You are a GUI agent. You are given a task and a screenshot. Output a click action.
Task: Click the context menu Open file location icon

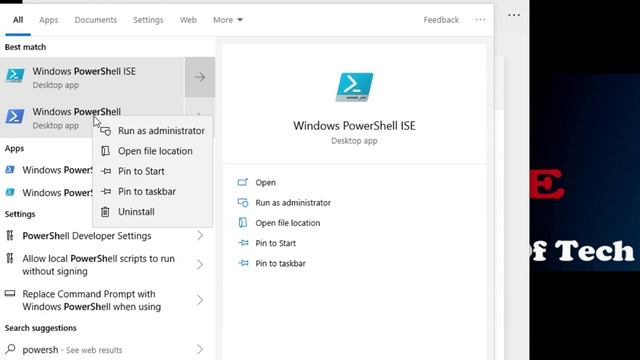(105, 151)
